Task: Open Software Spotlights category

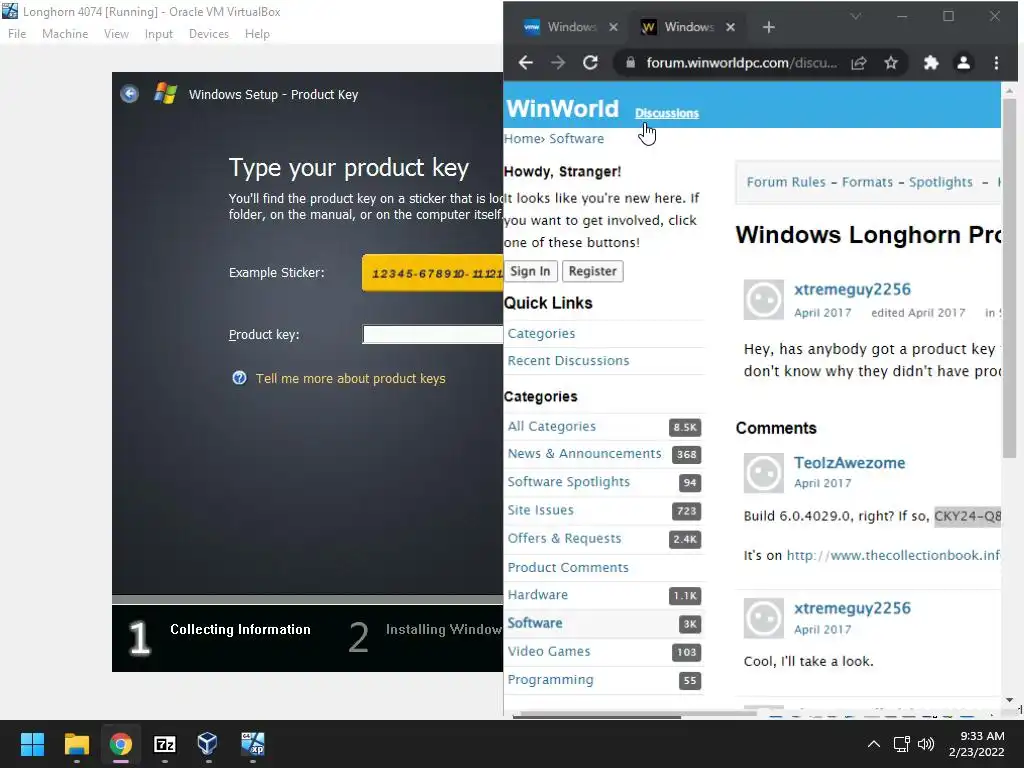Action: click(x=569, y=482)
